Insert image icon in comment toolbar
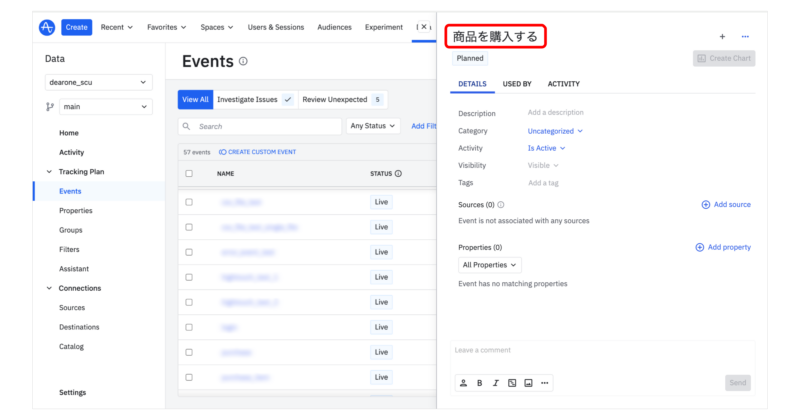The image size is (800, 420). click(528, 383)
